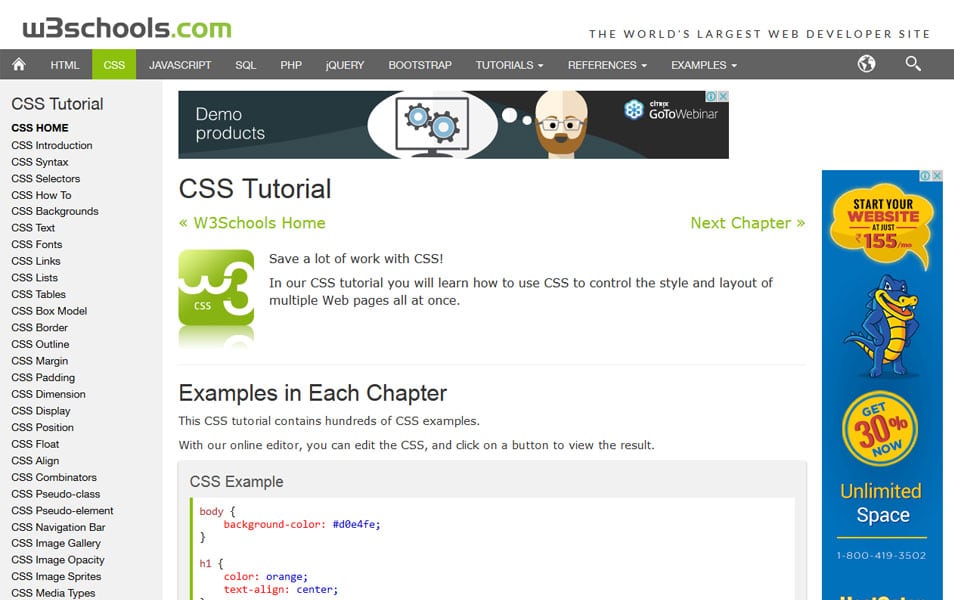Open the JAVASCRIPT nav item
The image size is (954, 600).
click(x=180, y=65)
